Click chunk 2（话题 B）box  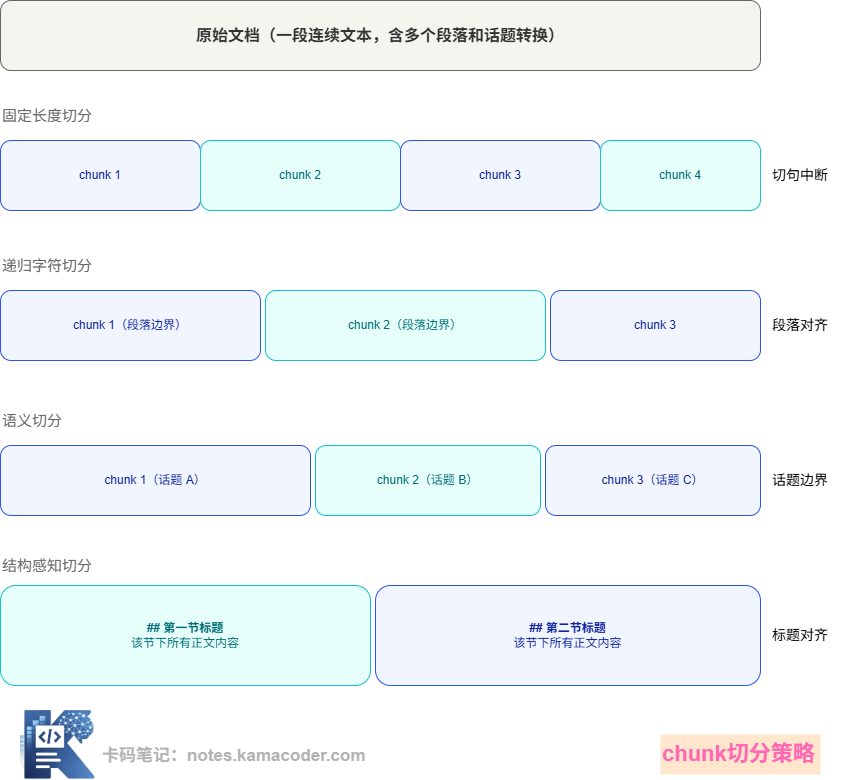click(x=428, y=480)
